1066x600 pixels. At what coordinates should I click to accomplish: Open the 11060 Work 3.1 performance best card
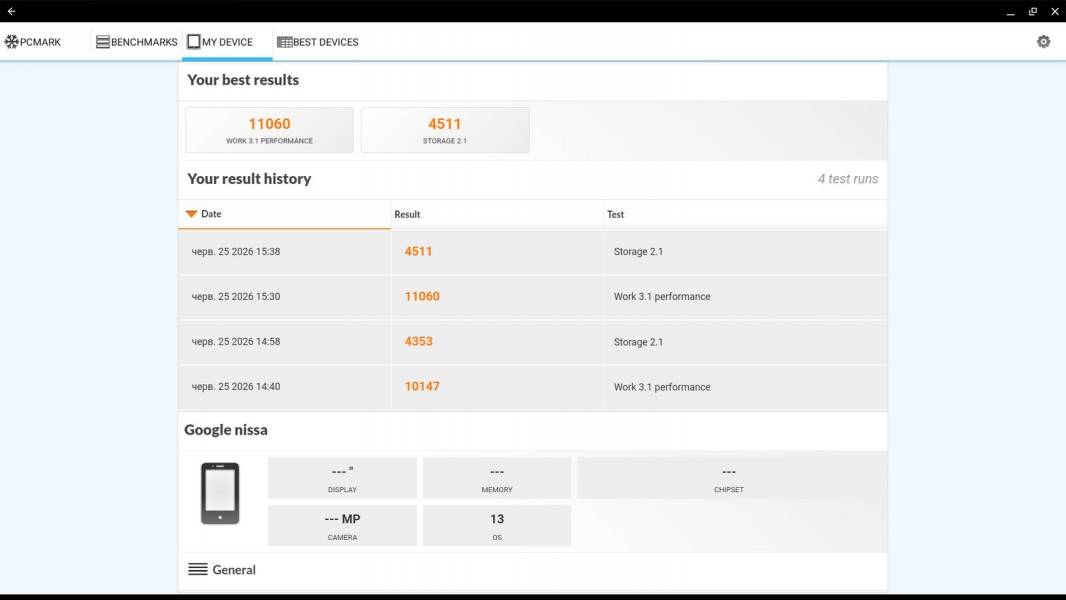pyautogui.click(x=269, y=130)
